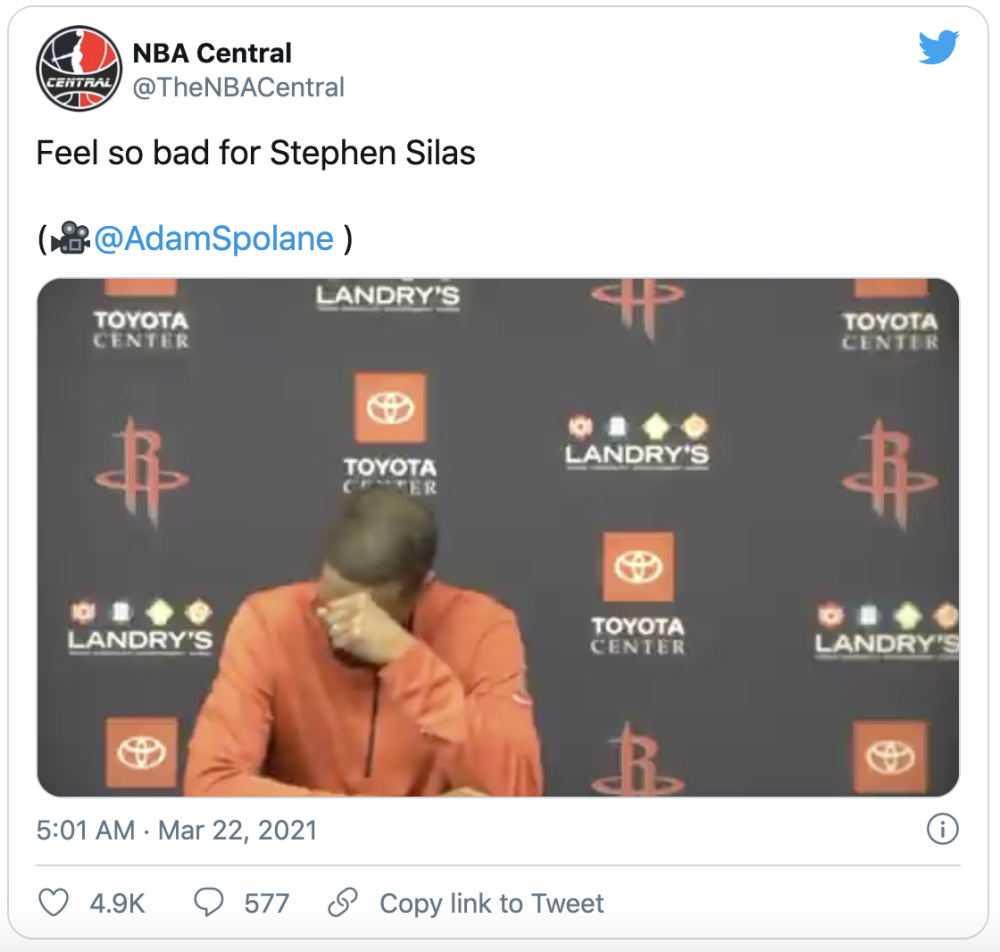Viewport: 1000px width, 952px height.
Task: Click Copy link to Tweet
Action: coord(492,904)
